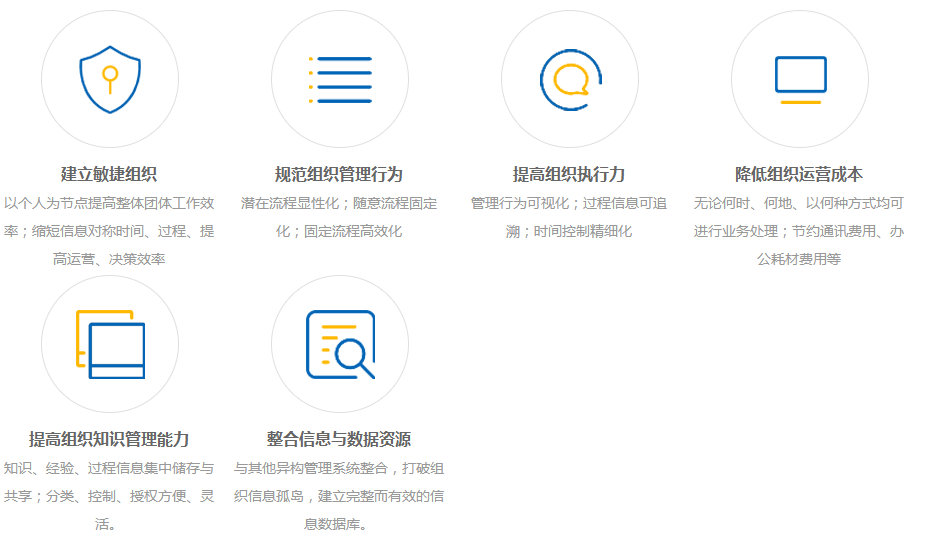Screen dimensions: 927x537
Task: Open the 建立敏捷组织 heading
Action: coord(109,174)
